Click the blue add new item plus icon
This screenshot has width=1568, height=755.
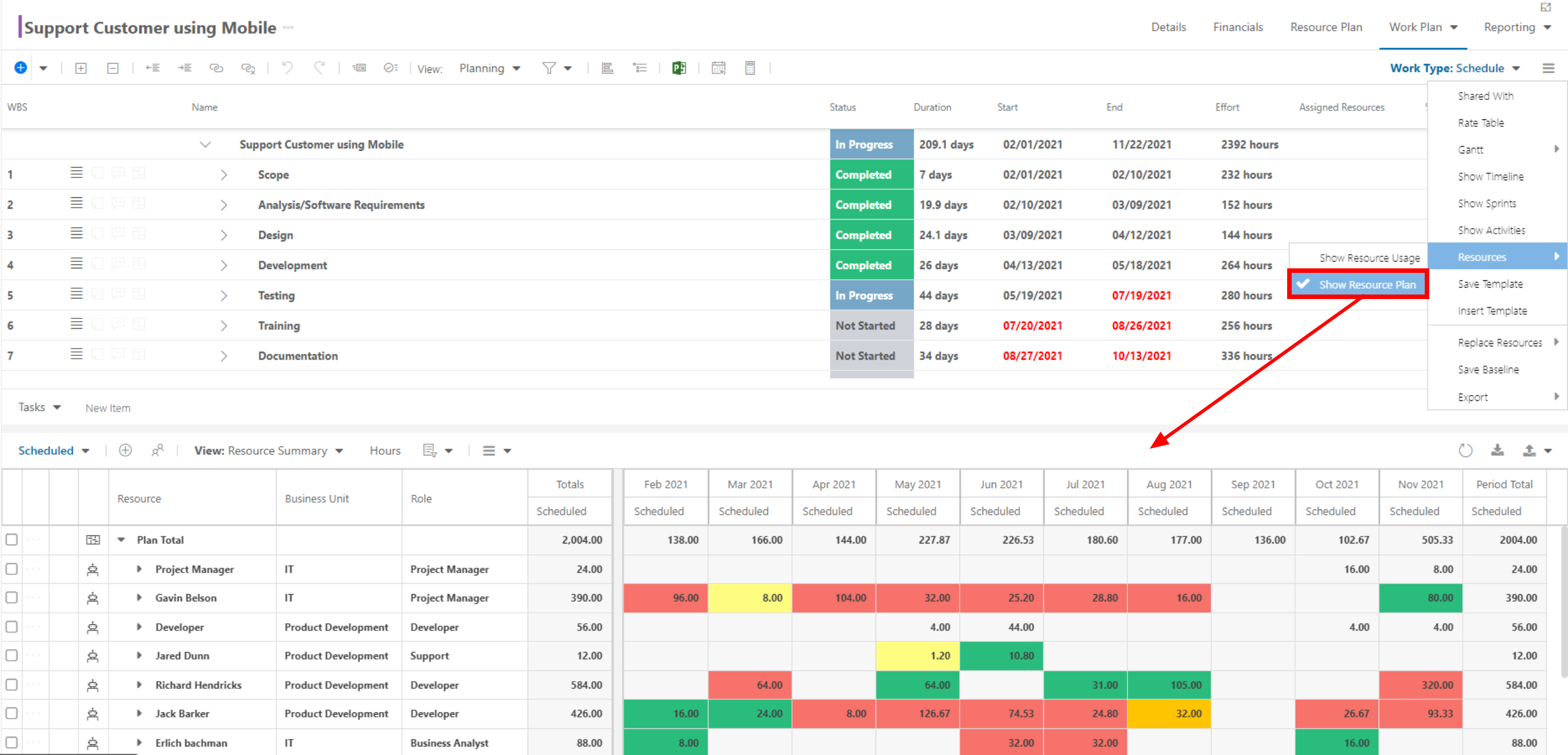click(20, 68)
